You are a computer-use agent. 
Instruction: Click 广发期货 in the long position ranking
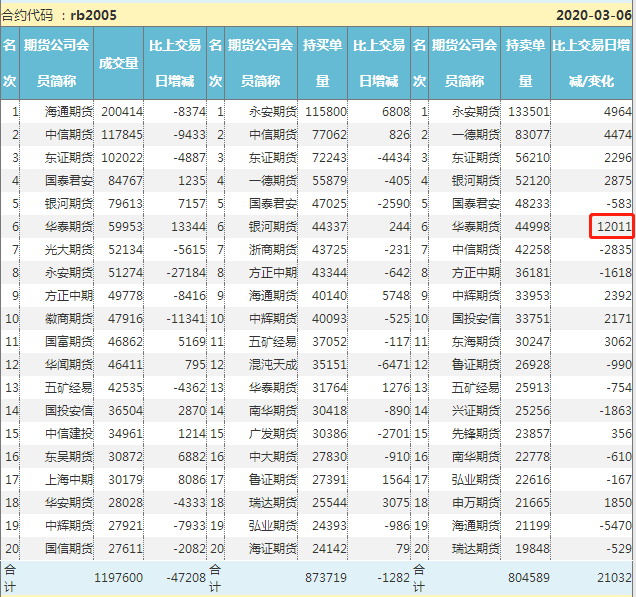tap(273, 434)
